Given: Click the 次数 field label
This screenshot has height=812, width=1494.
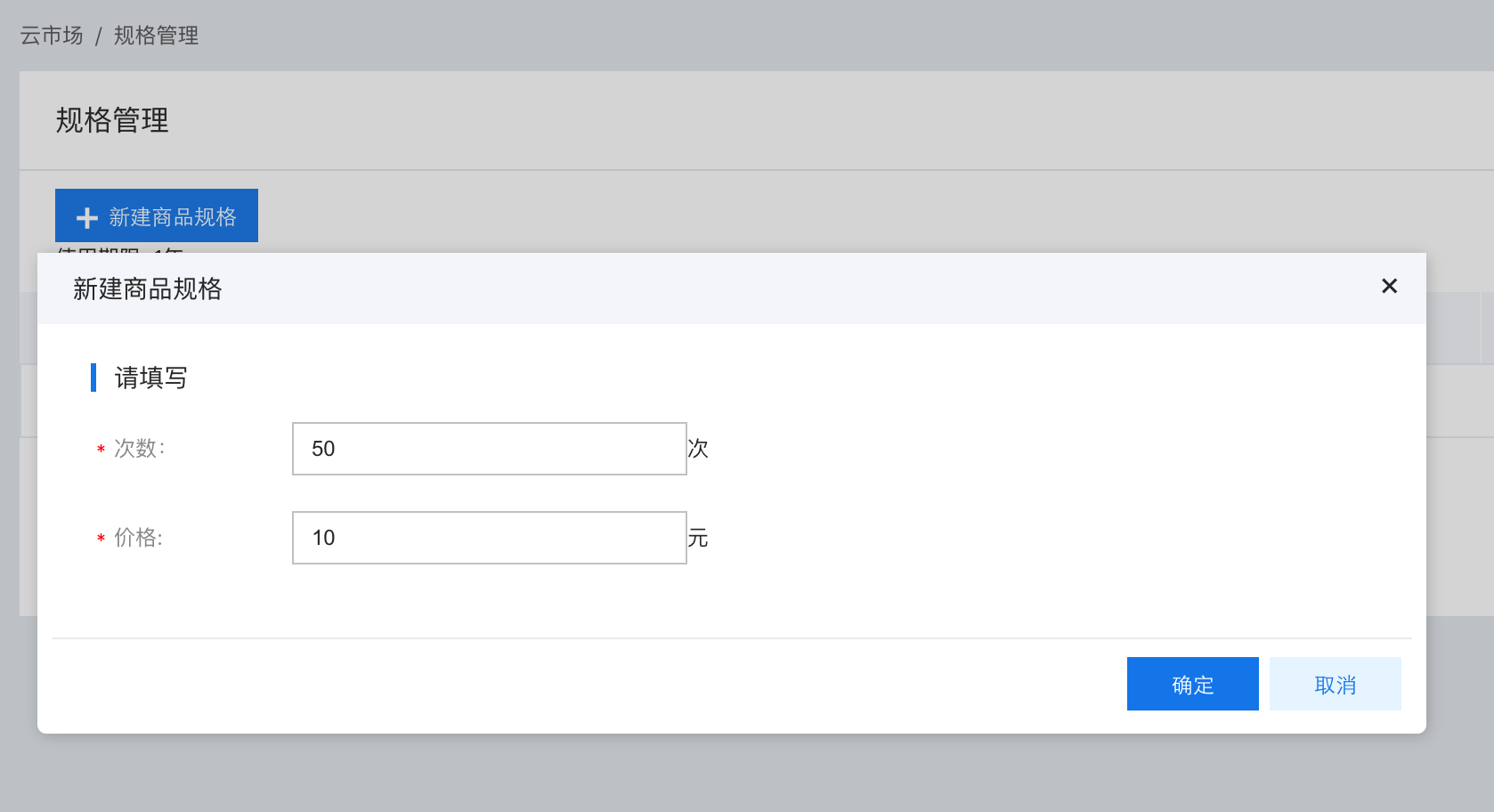Looking at the screenshot, I should coord(140,449).
